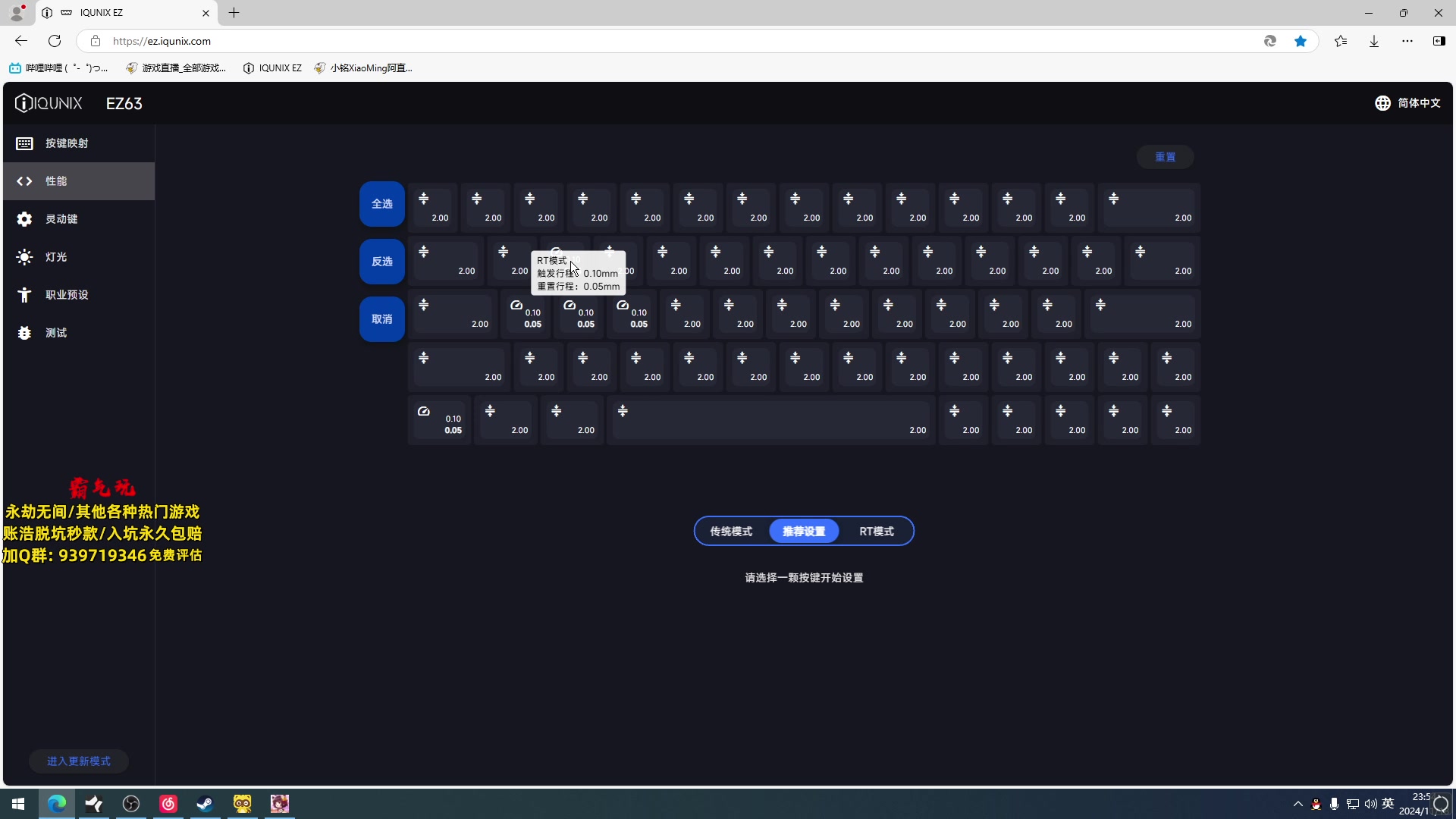This screenshot has height=819, width=1456.
Task: Open the browser downloads icon
Action: [1374, 41]
